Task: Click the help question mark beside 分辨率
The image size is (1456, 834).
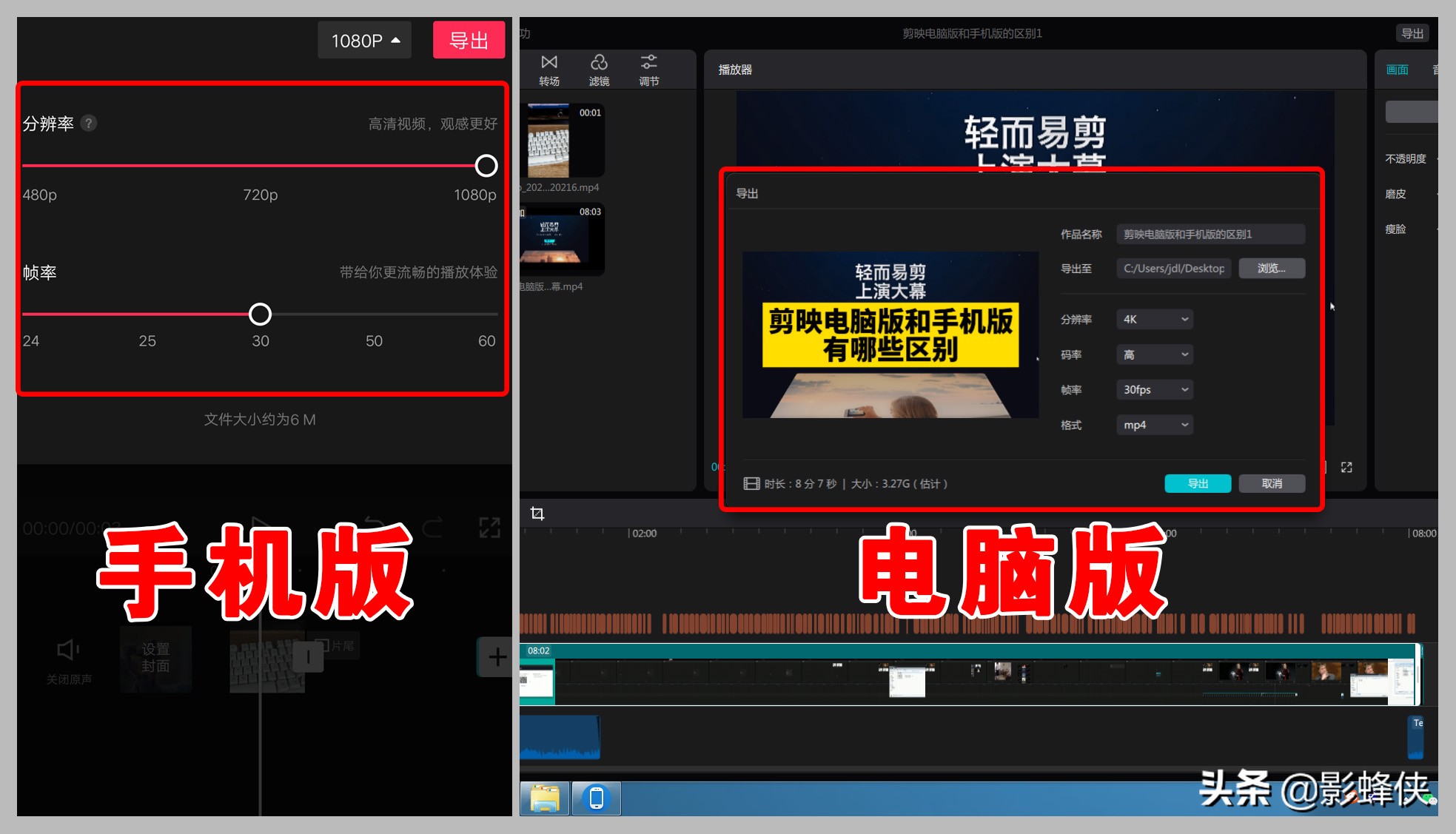Action: 88,123
